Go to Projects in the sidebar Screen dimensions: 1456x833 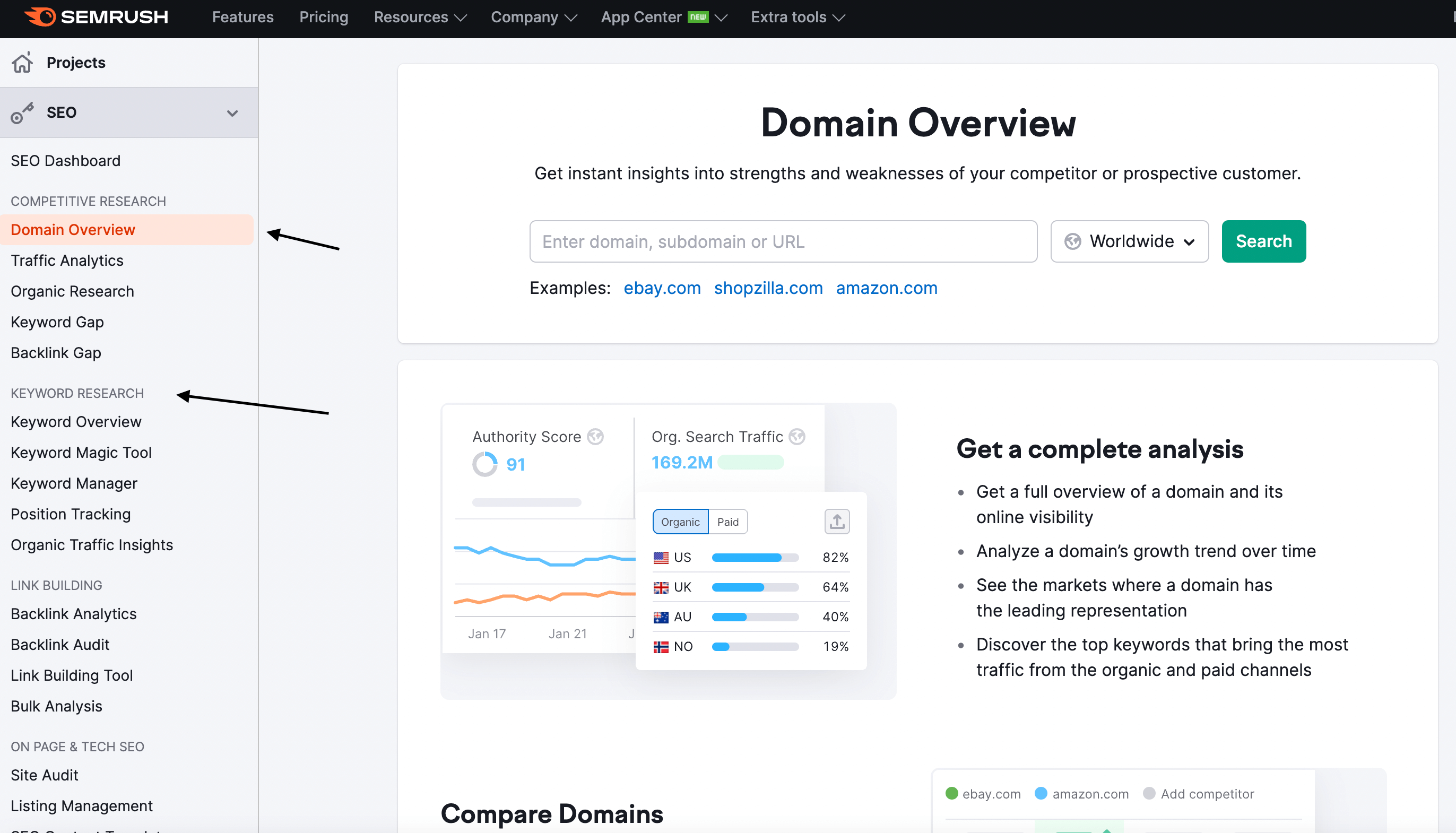(76, 63)
